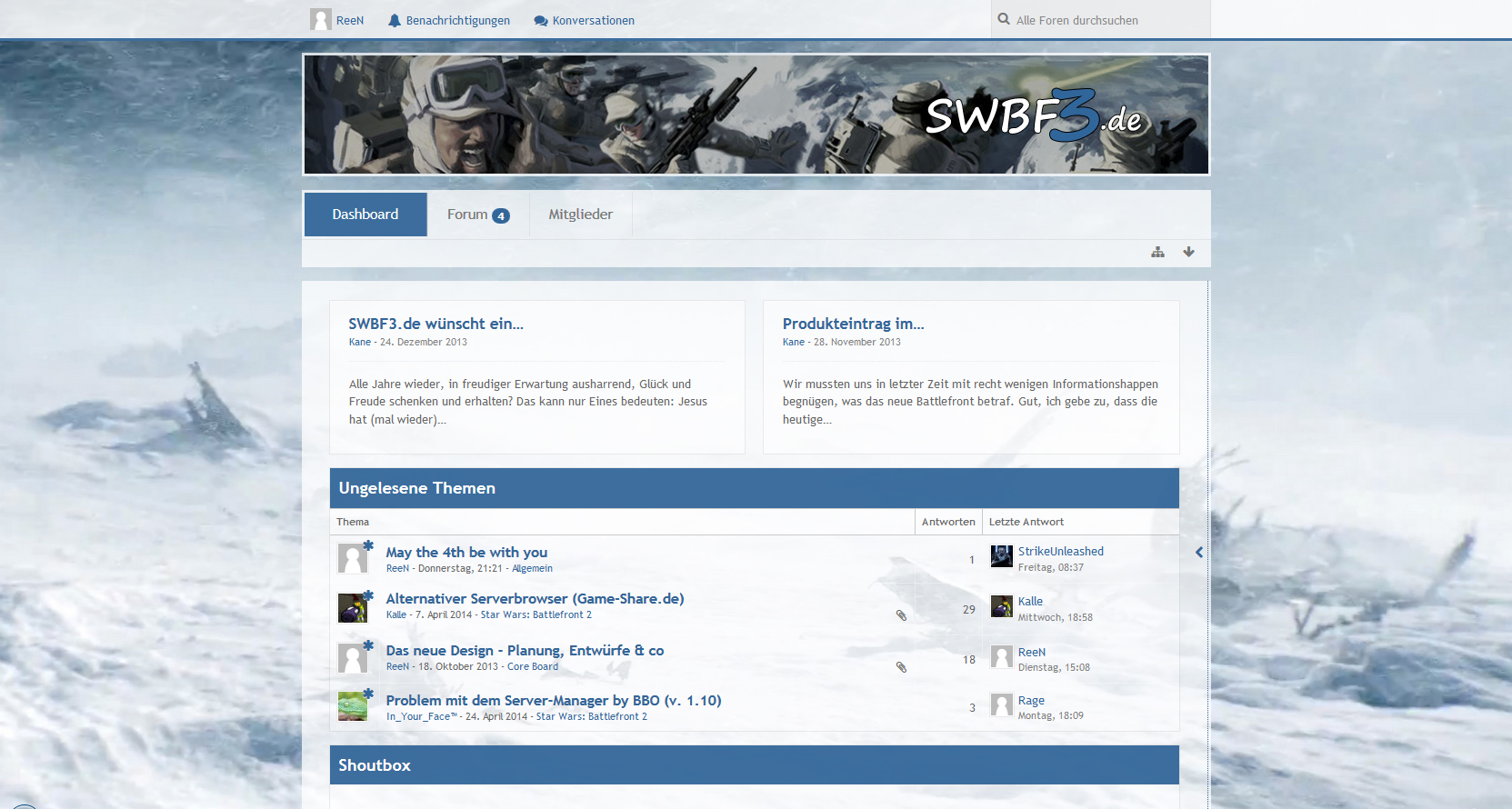Click author Kalle under Alternativer Serverbrowser thread
The image size is (1512, 809).
point(396,615)
